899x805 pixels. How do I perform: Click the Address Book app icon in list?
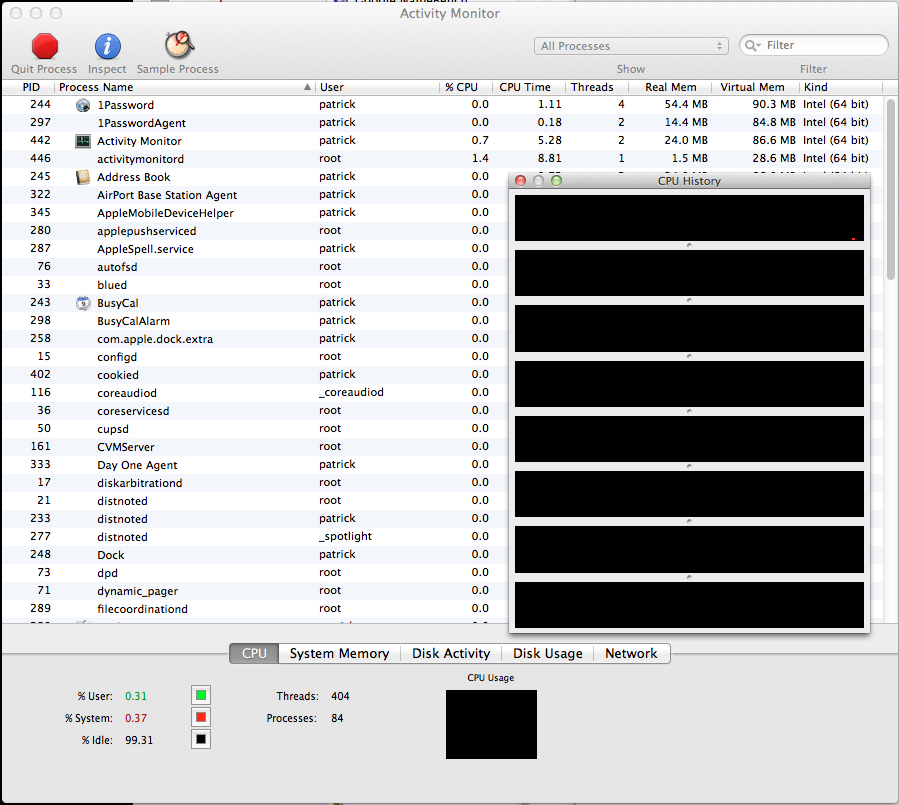coord(83,177)
